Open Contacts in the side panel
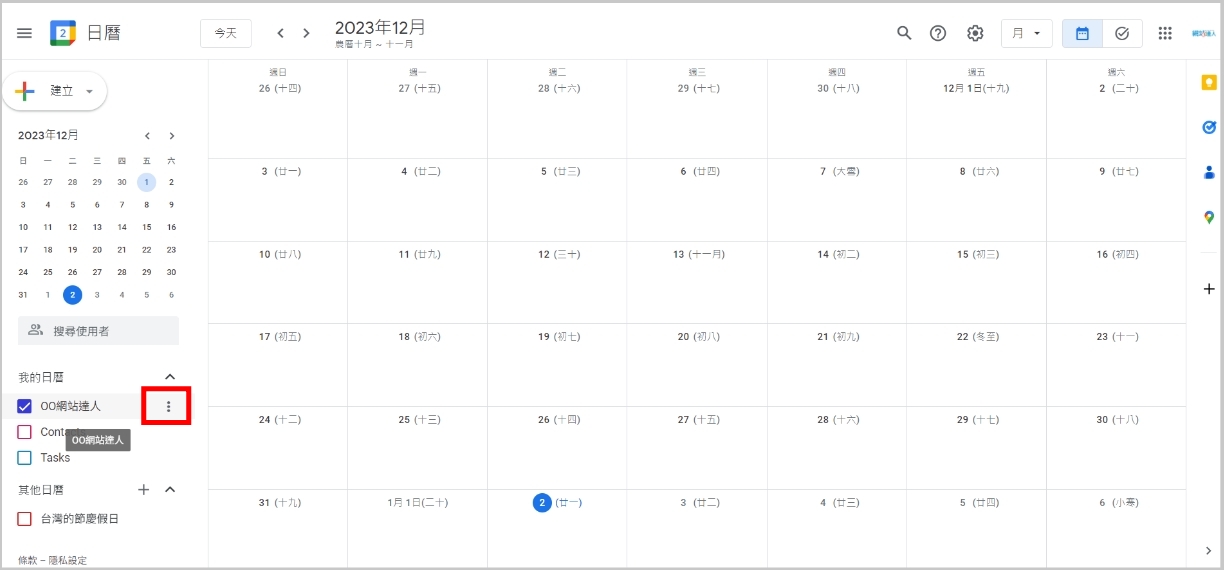 [x=1208, y=172]
